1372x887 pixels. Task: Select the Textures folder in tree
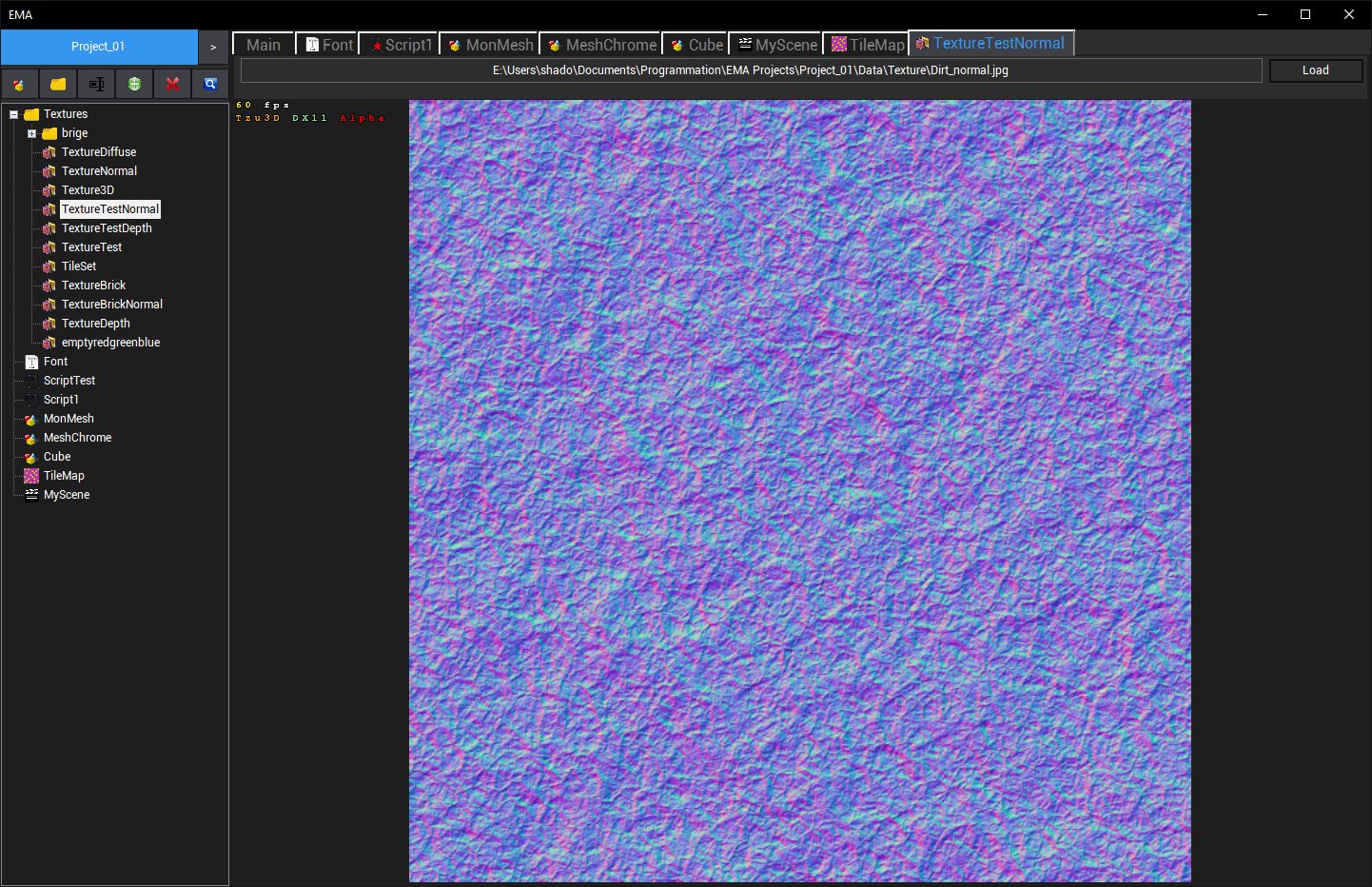pyautogui.click(x=65, y=114)
